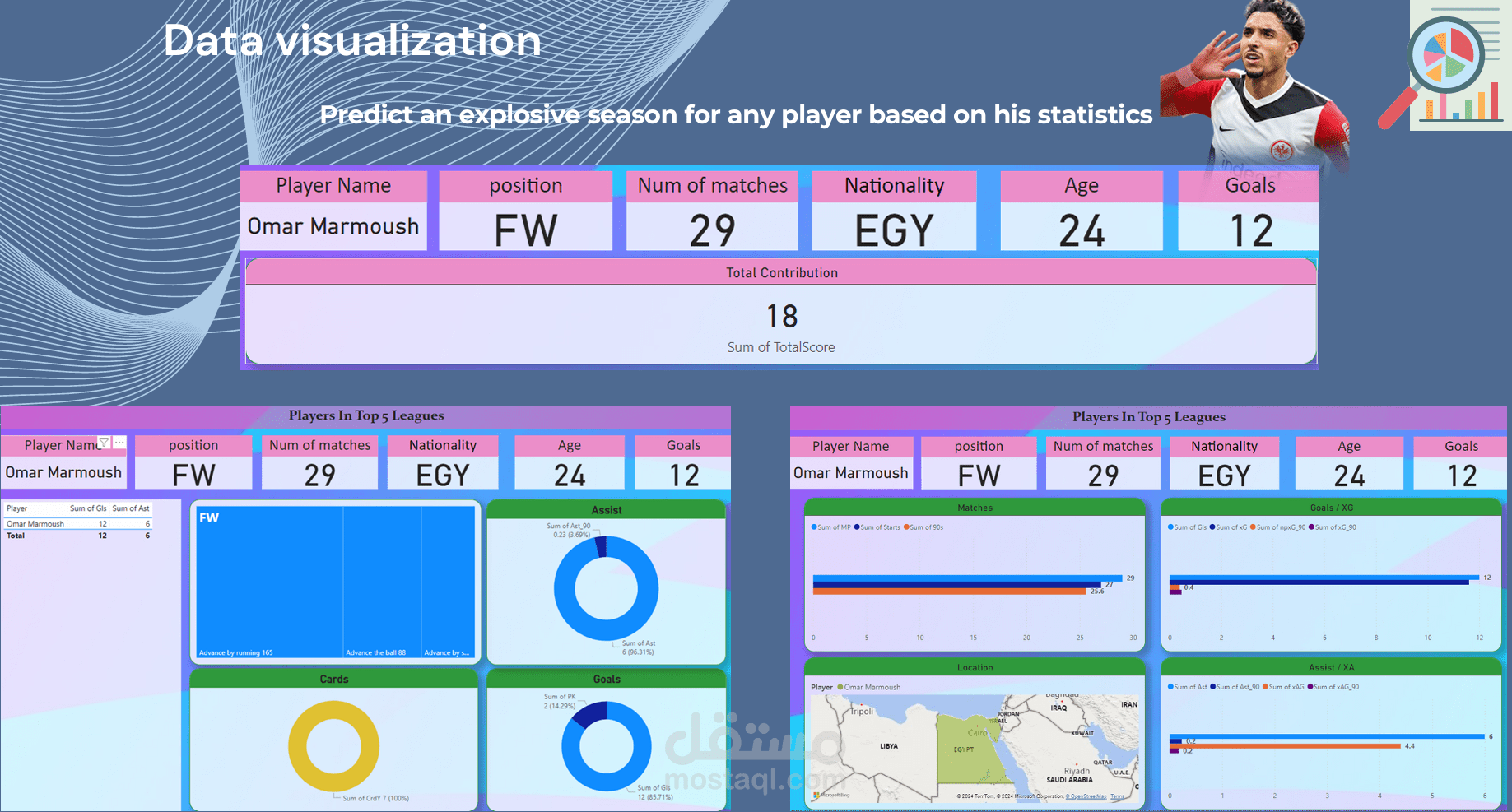Click the light blue bar labeled 6 in Assist / XA
Image resolution: width=1512 pixels, height=812 pixels.
pyautogui.click(x=1327, y=736)
